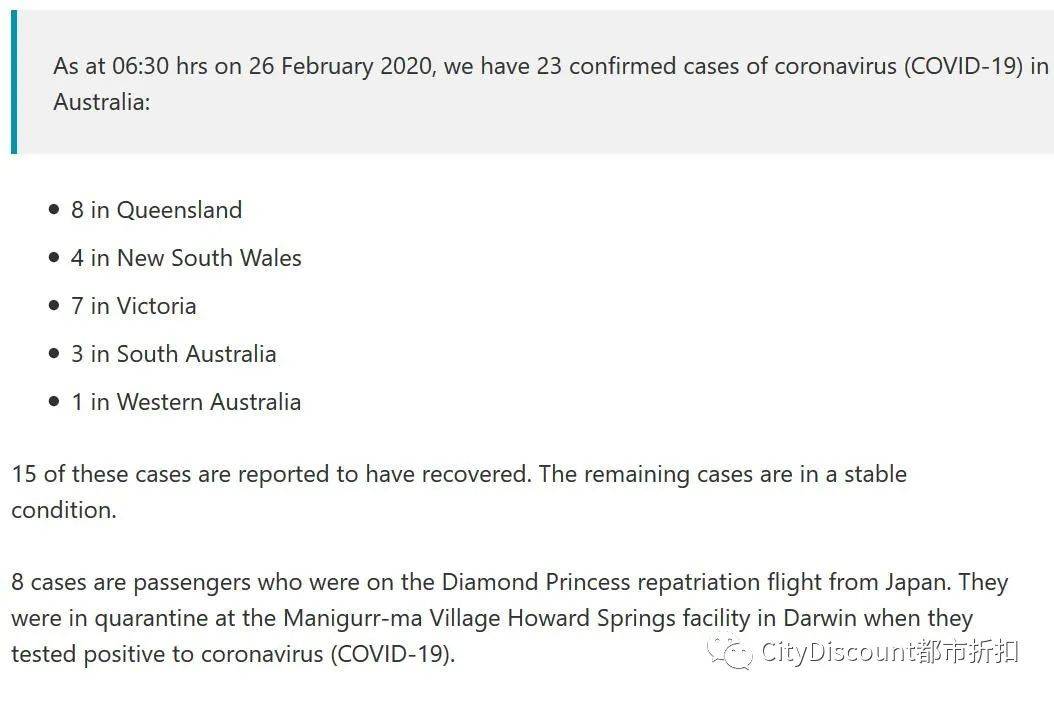Viewport: 1054px width, 701px height.
Task: Pick the "1 in Western Australia" entry
Action: click(186, 402)
